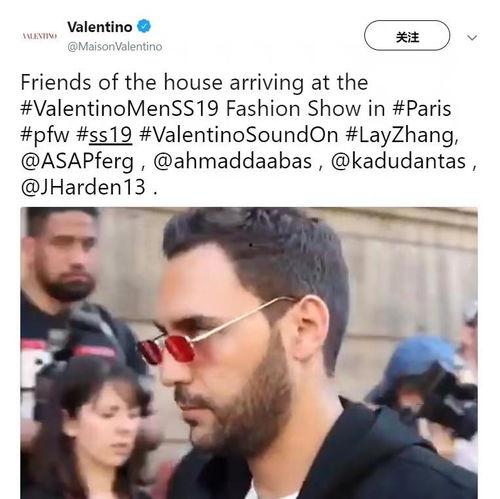Open the @MaisonValentino handle link
The height and width of the screenshot is (499, 500).
pyautogui.click(x=115, y=46)
